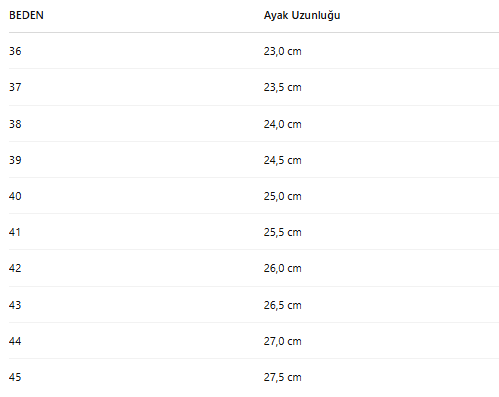This screenshot has height=397, width=499.
Task: Select size 41 row label
Action: coord(15,232)
